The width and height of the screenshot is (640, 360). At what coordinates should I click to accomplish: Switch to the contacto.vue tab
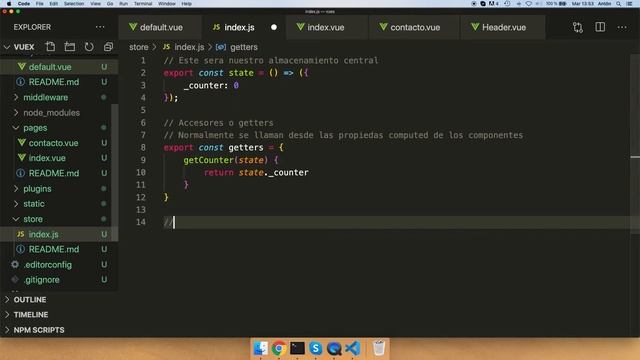click(415, 27)
